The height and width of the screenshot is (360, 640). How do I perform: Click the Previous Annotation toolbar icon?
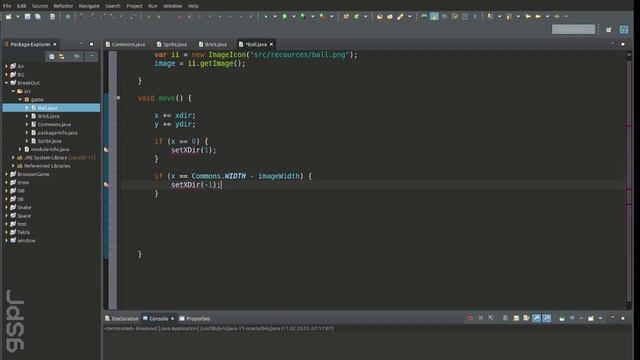coord(509,17)
